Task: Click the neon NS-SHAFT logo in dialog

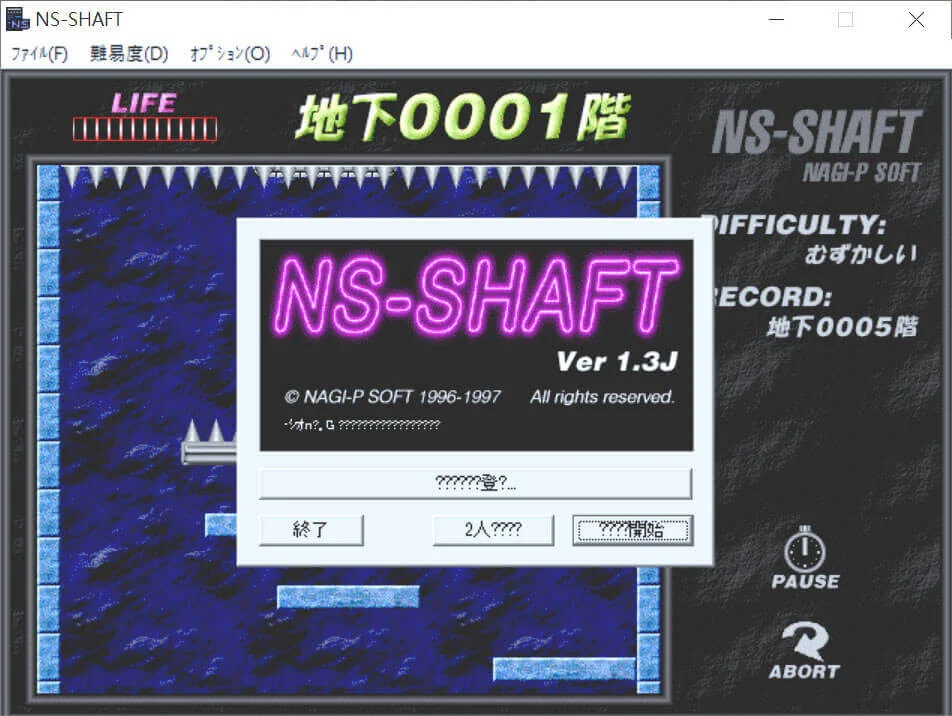Action: click(476, 296)
